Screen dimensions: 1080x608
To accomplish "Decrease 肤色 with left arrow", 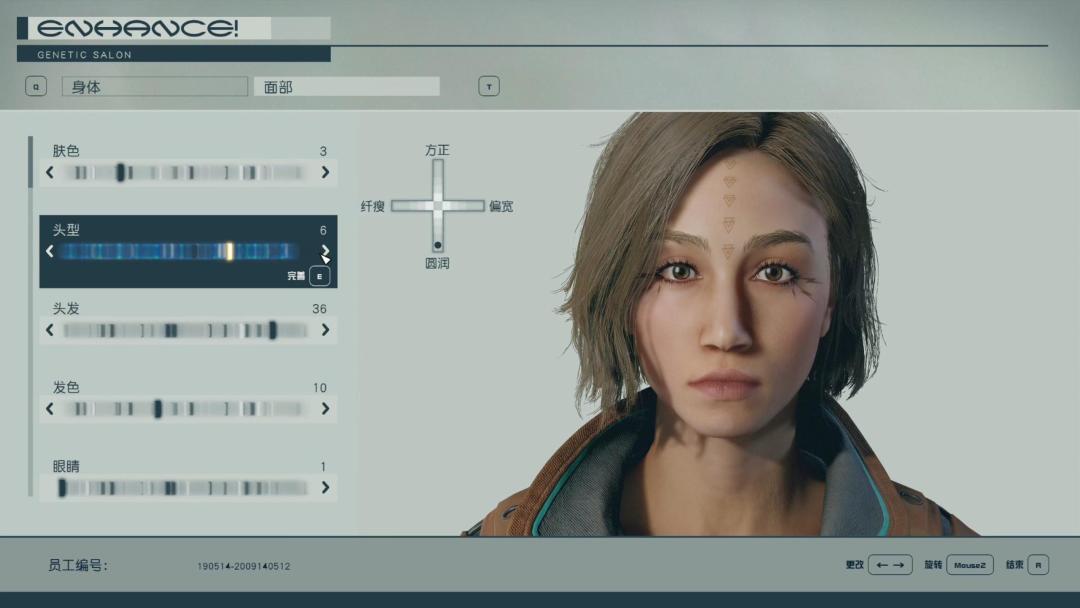I will (x=50, y=172).
